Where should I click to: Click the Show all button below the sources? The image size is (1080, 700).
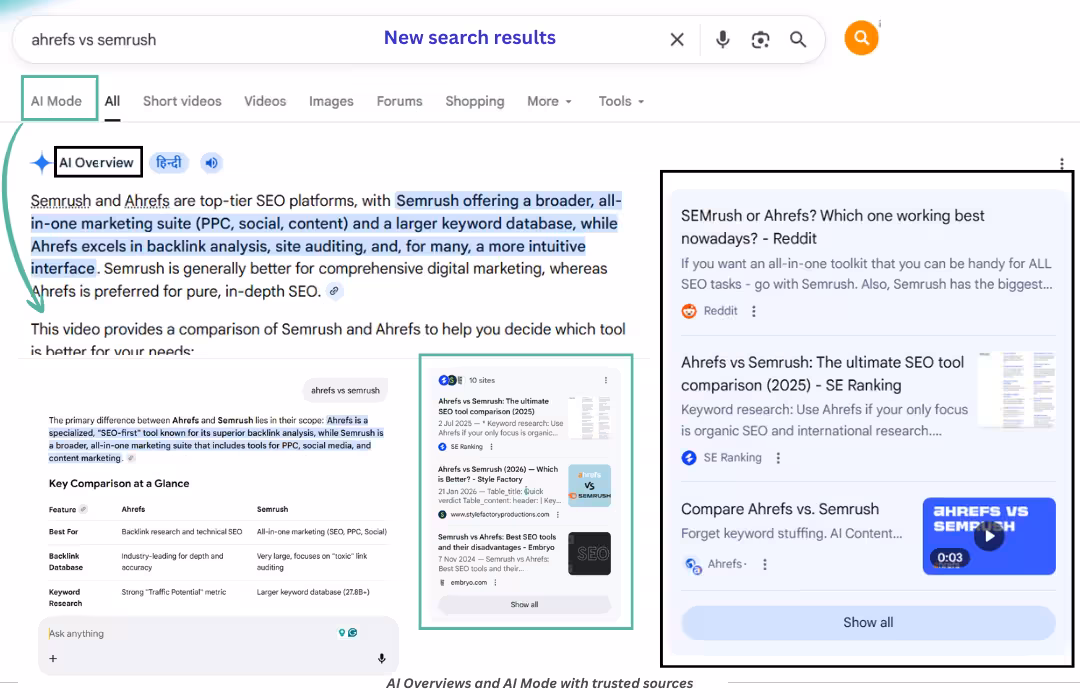(867, 622)
